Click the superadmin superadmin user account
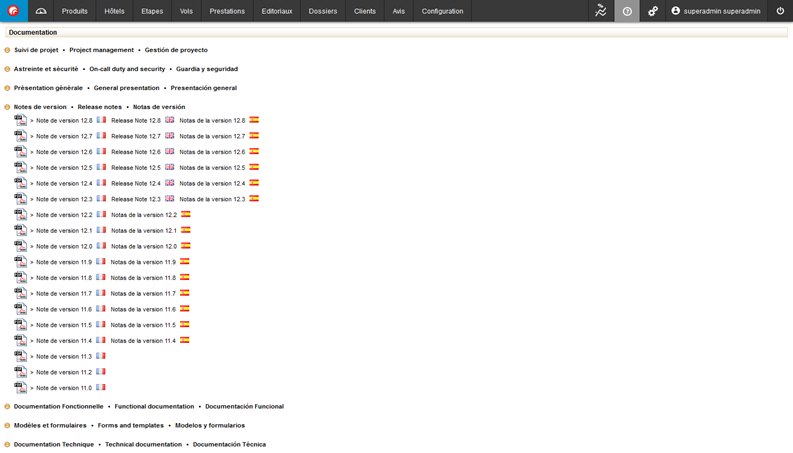The height and width of the screenshot is (453, 793). (x=715, y=11)
